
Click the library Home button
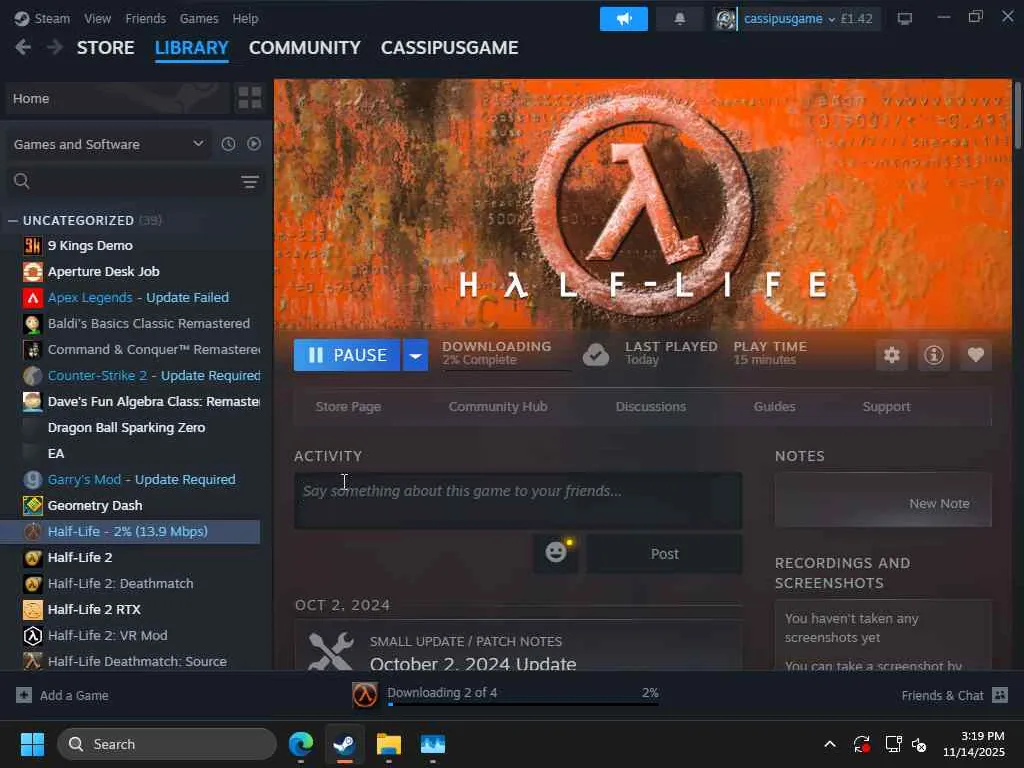click(x=117, y=98)
